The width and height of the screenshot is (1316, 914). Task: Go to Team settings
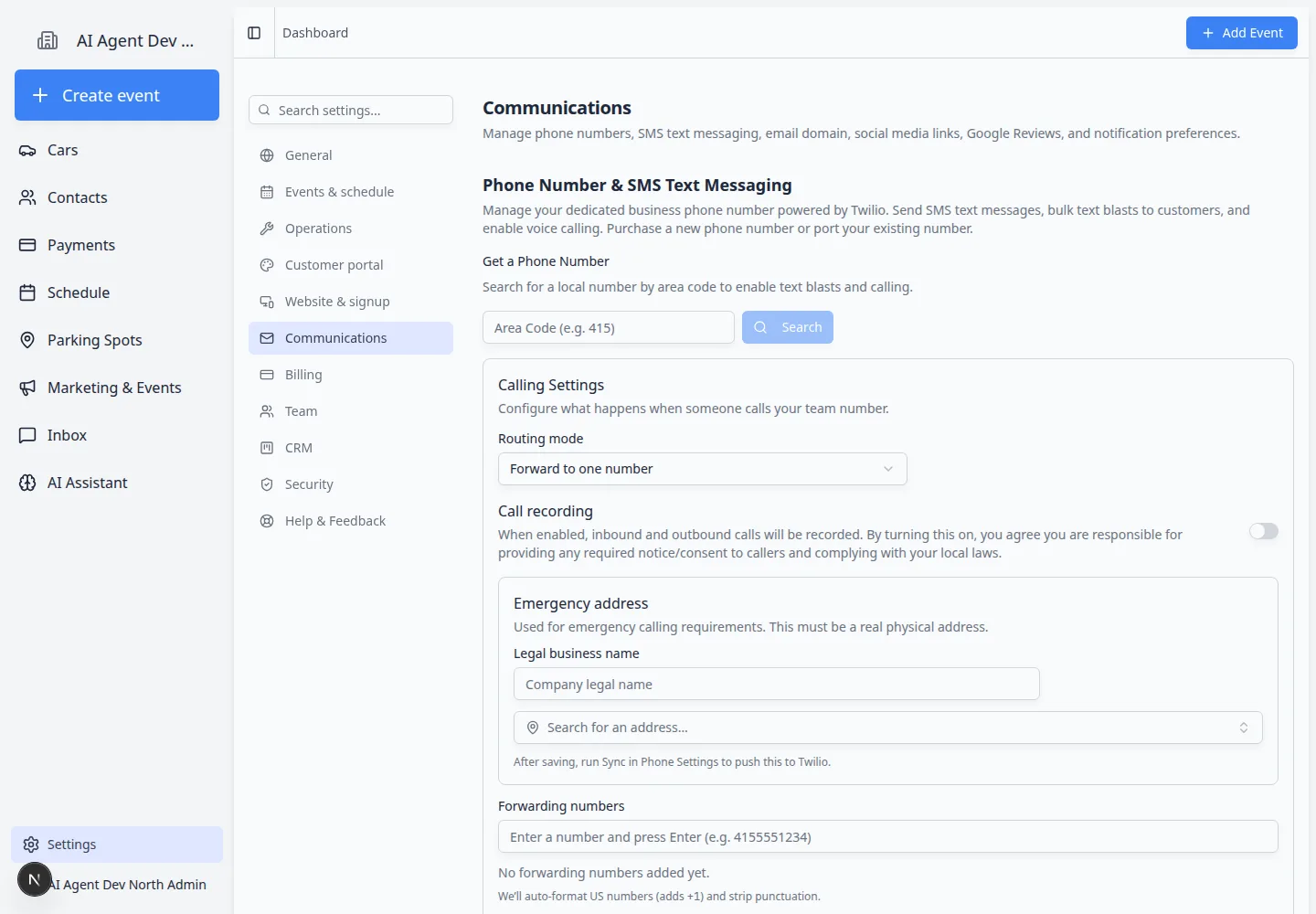pyautogui.click(x=351, y=411)
